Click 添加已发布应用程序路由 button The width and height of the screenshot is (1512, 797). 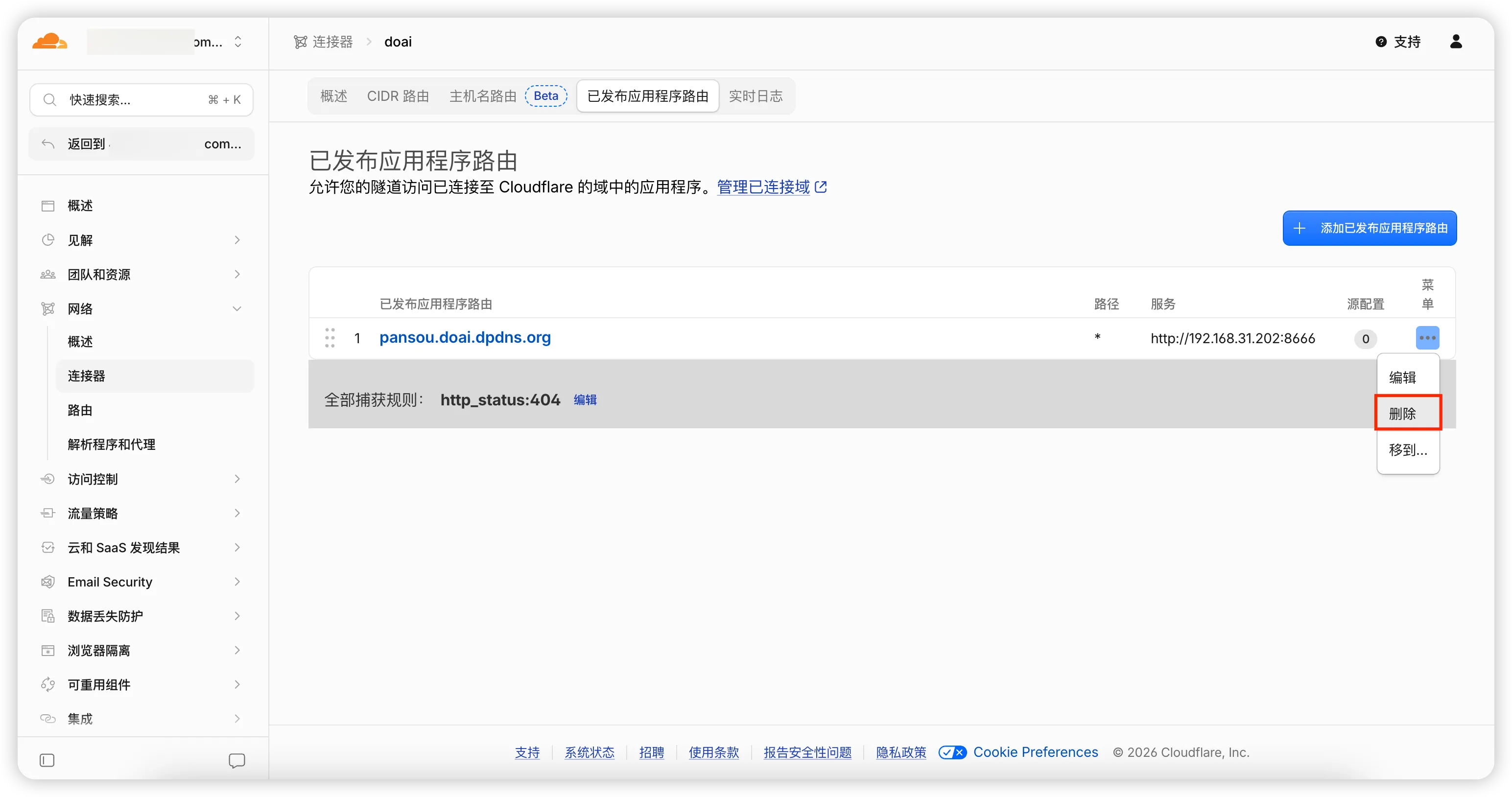(x=1370, y=228)
